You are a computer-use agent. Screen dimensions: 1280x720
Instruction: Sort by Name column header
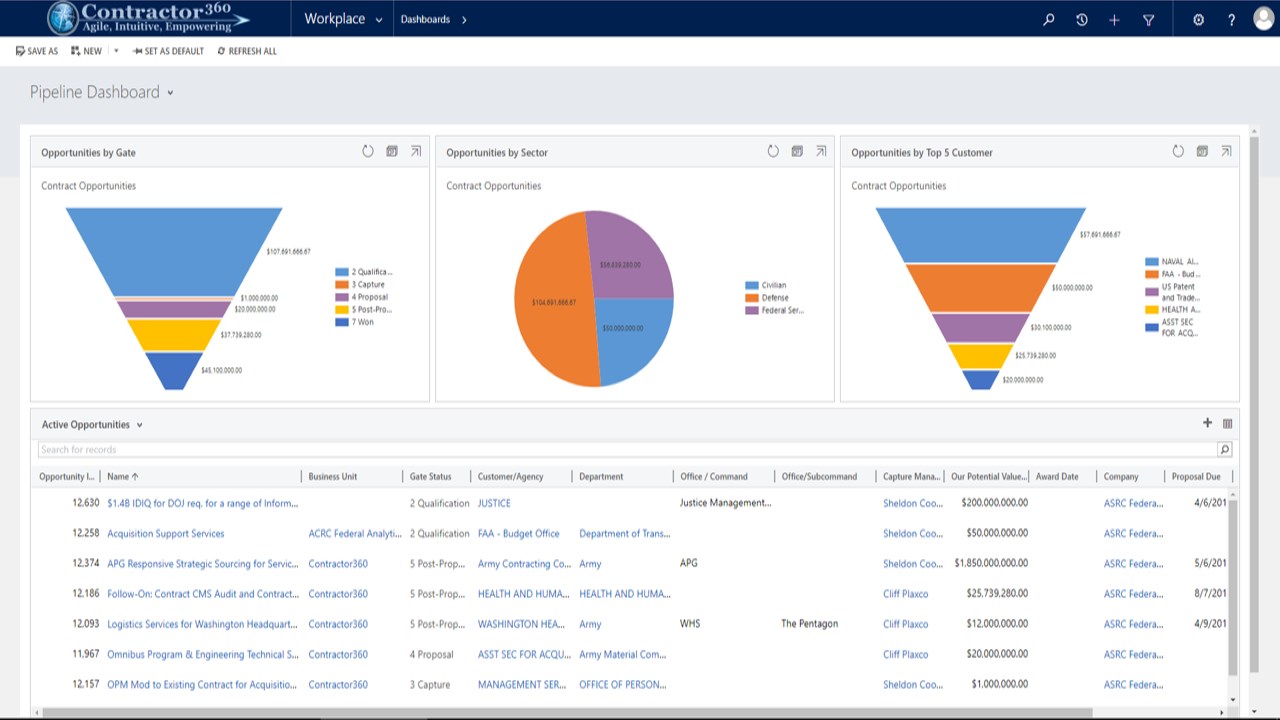pos(123,477)
